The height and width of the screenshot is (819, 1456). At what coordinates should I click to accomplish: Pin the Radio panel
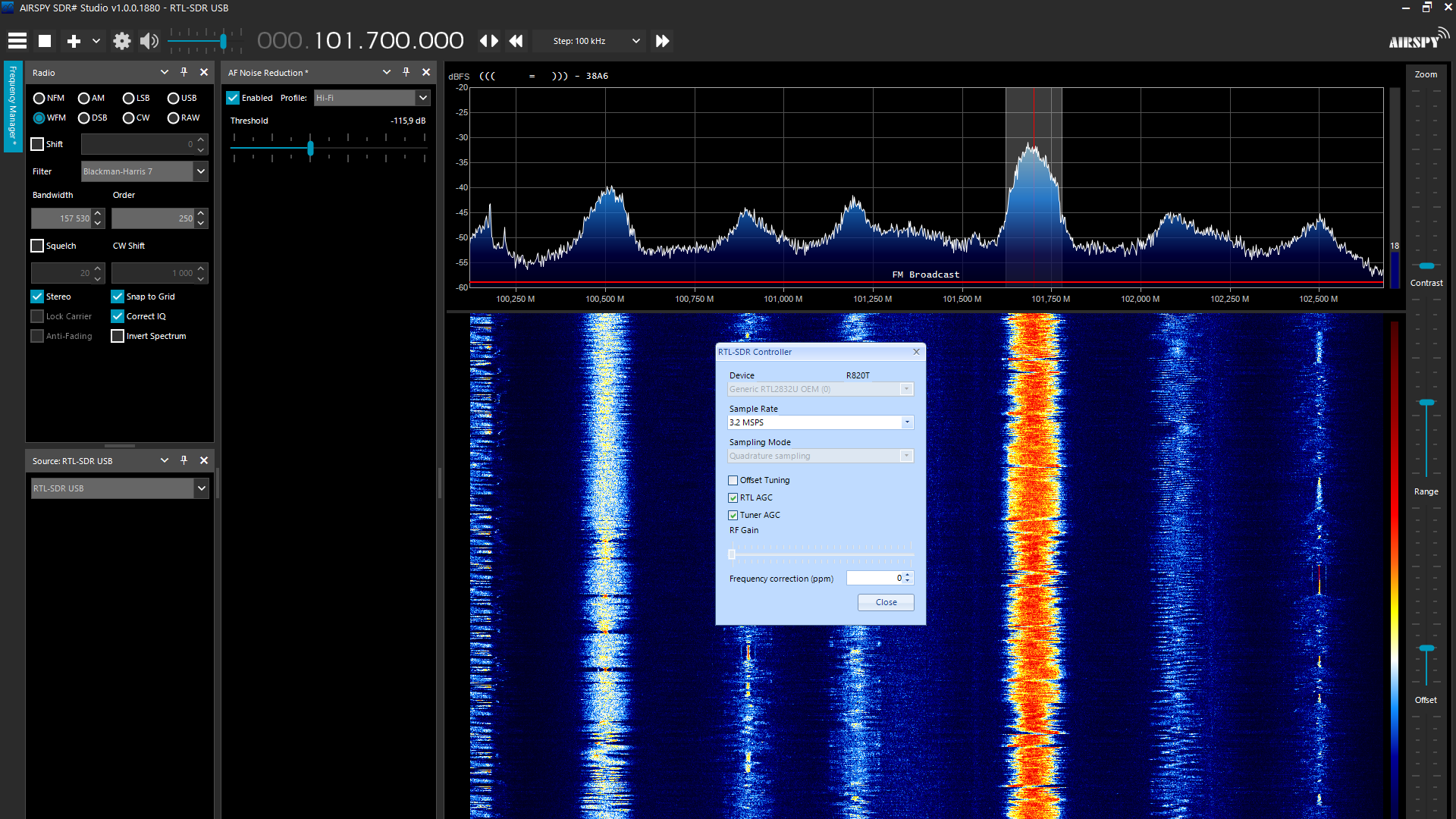(x=184, y=72)
